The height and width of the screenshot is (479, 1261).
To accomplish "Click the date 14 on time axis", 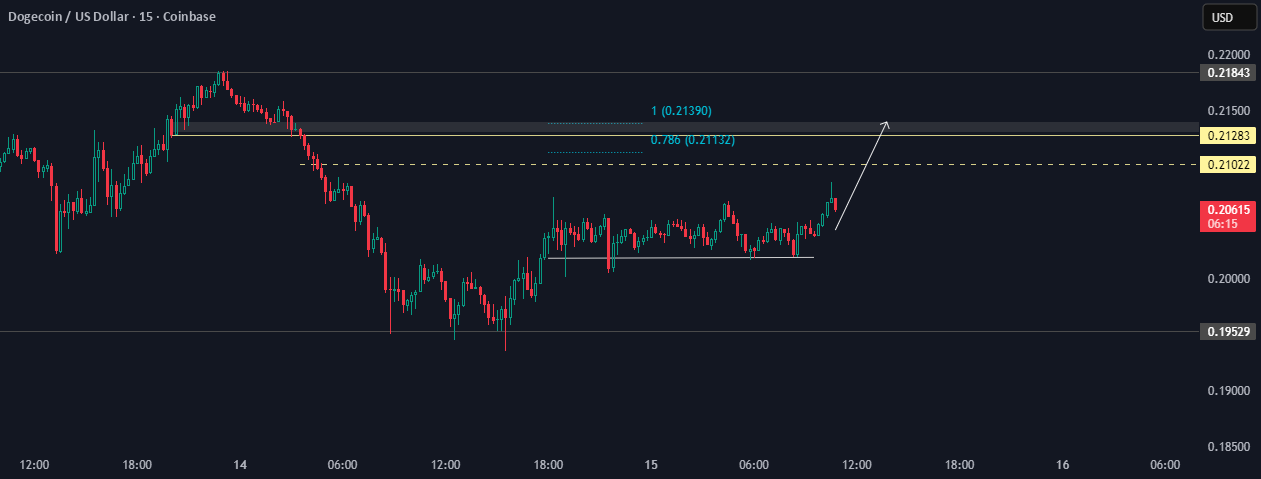I will point(240,465).
